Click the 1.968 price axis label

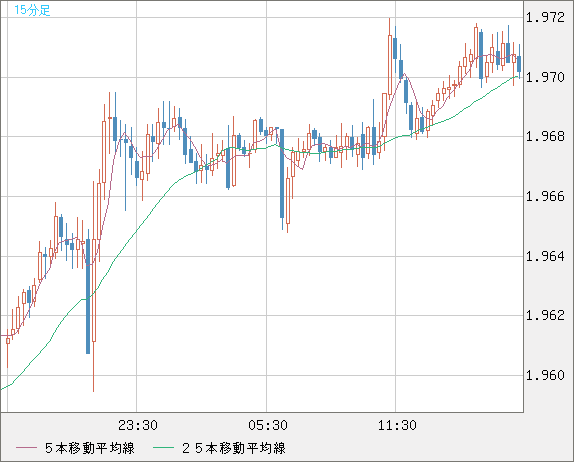[545, 137]
